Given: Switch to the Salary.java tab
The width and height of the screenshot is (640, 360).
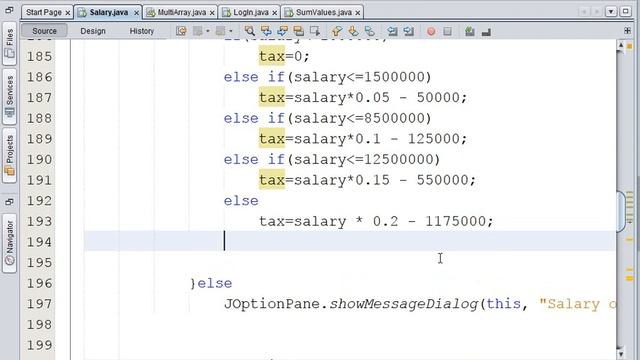Looking at the screenshot, I should coord(108,12).
